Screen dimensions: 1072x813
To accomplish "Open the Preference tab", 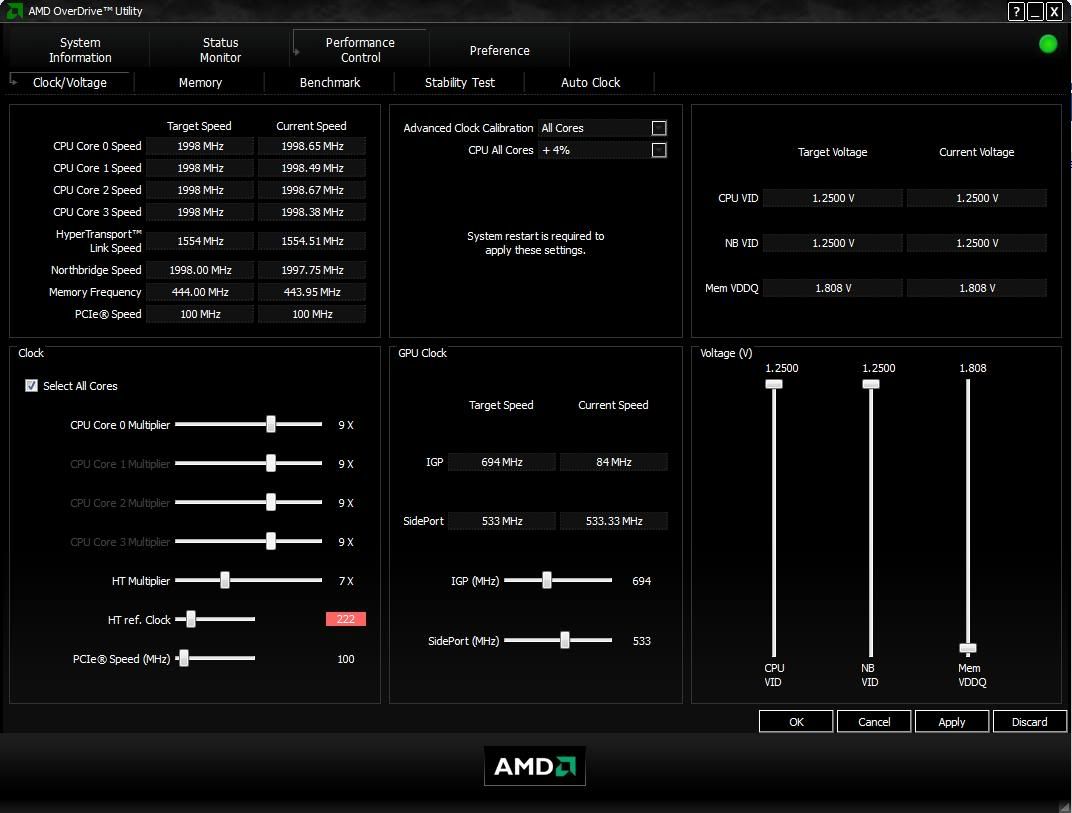I will 499,51.
